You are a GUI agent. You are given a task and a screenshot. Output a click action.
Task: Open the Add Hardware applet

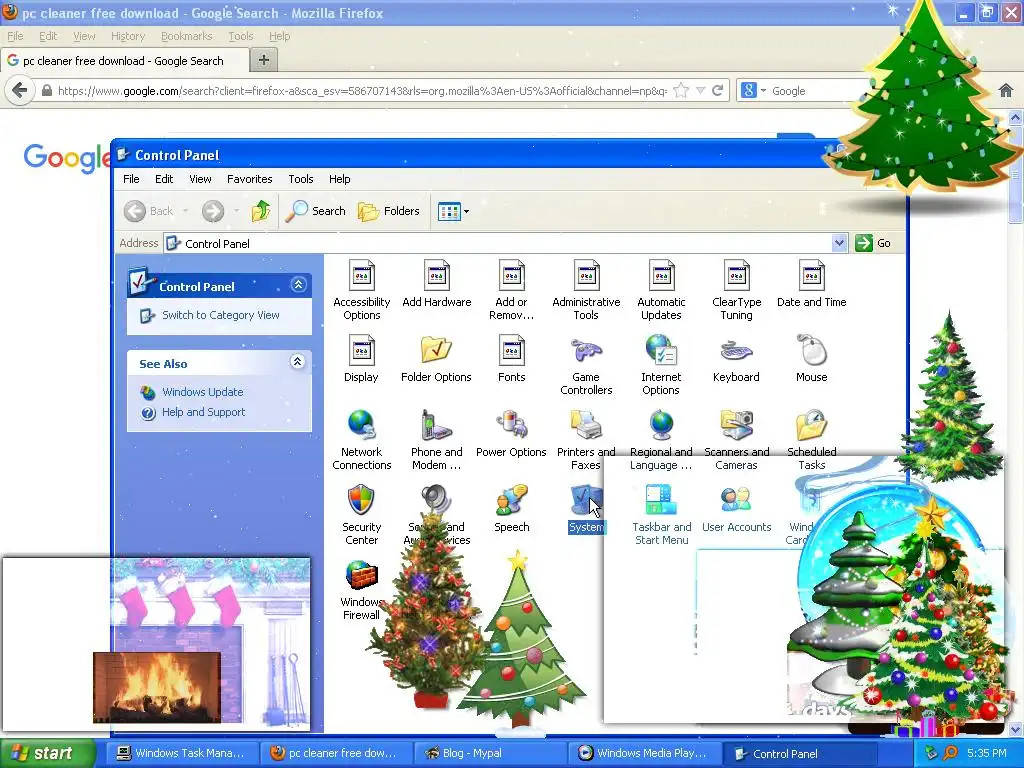(436, 283)
